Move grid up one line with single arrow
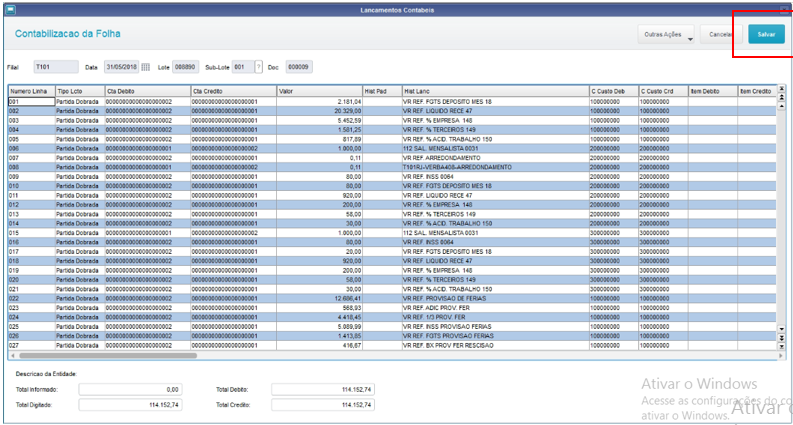Image resolution: width=793 pixels, height=425 pixels. 781,106
